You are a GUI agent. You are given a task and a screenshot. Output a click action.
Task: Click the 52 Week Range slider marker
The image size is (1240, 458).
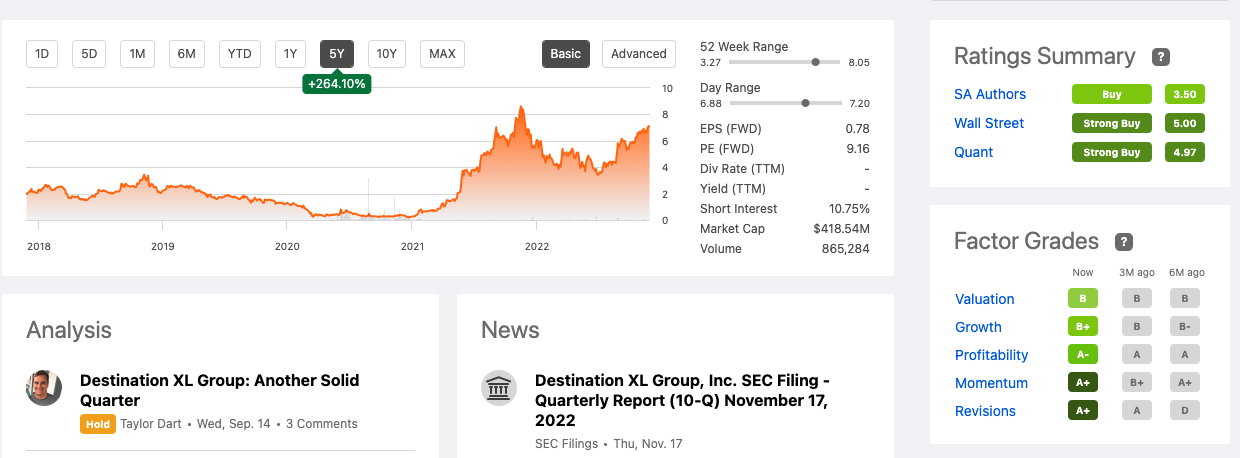point(816,62)
